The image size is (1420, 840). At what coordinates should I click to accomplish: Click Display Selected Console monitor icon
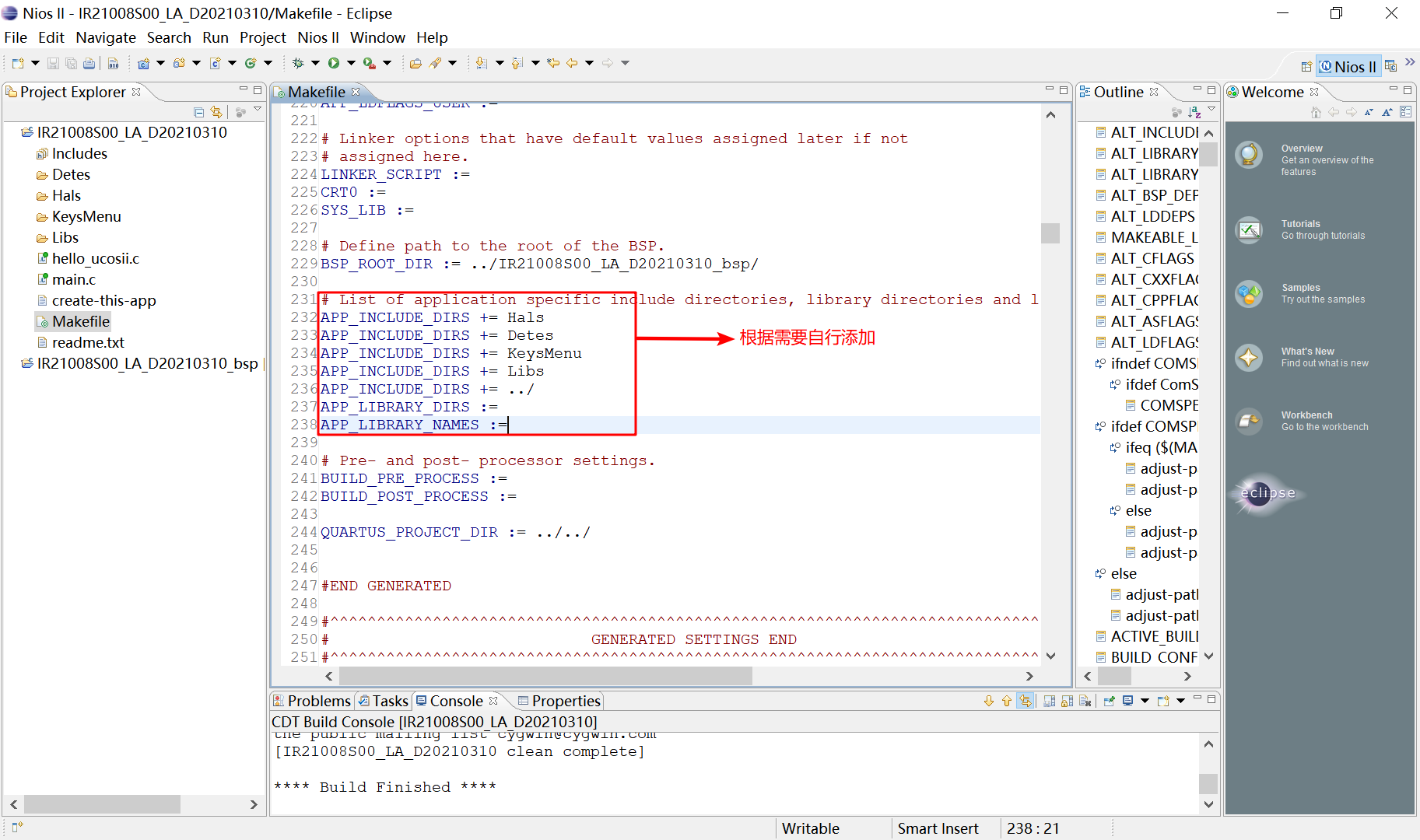(1127, 701)
